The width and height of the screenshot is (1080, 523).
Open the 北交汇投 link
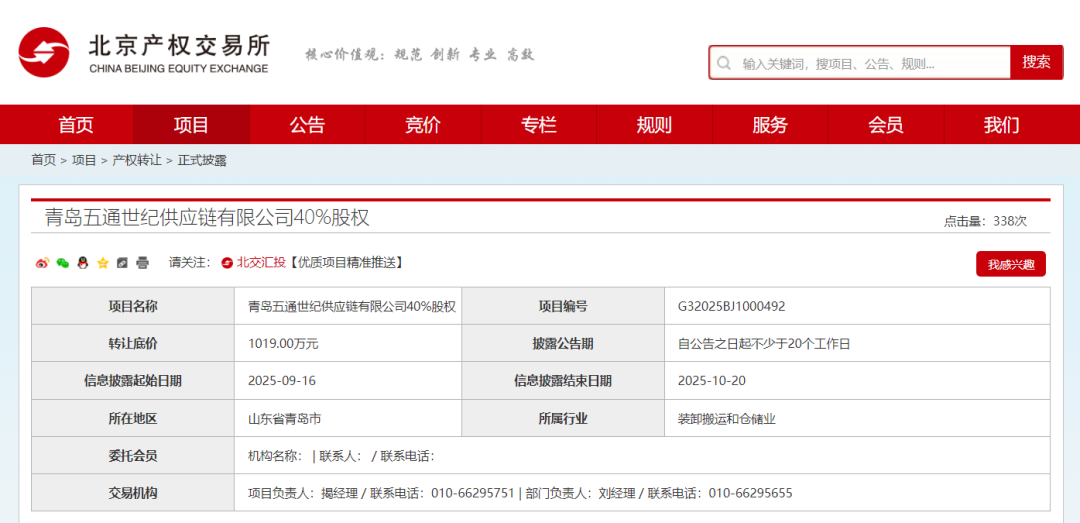tap(261, 263)
